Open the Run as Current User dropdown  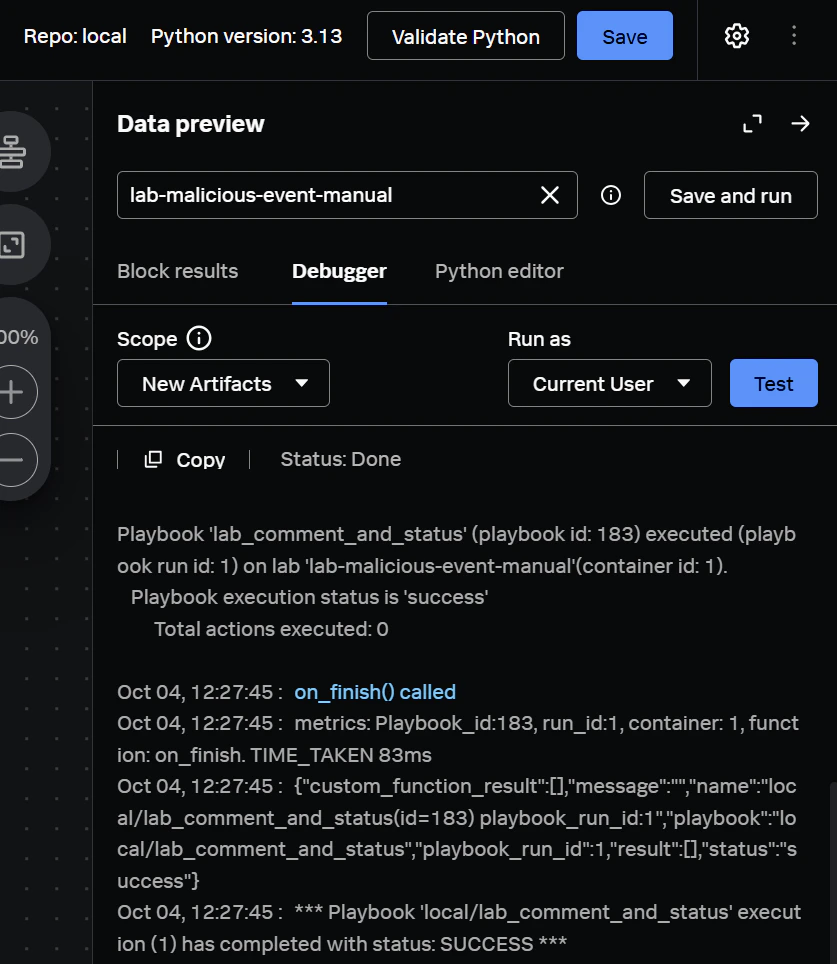click(609, 383)
